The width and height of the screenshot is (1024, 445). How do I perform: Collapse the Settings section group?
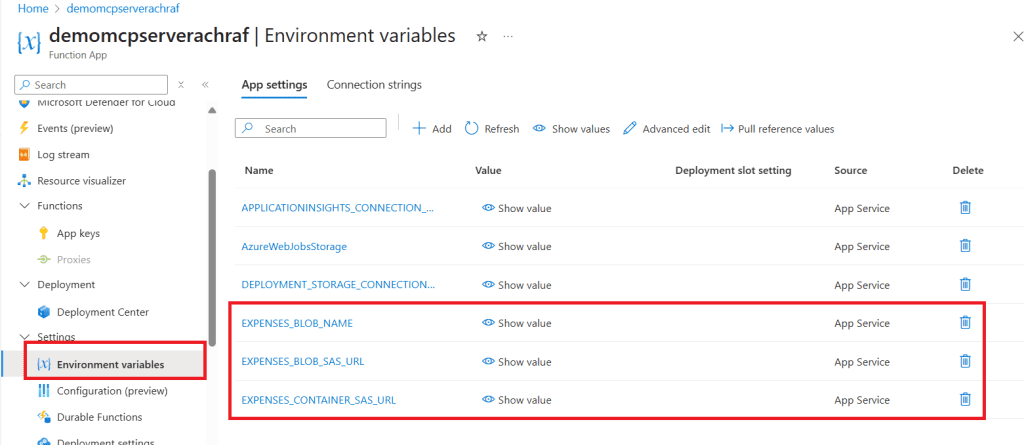pyautogui.click(x=25, y=337)
